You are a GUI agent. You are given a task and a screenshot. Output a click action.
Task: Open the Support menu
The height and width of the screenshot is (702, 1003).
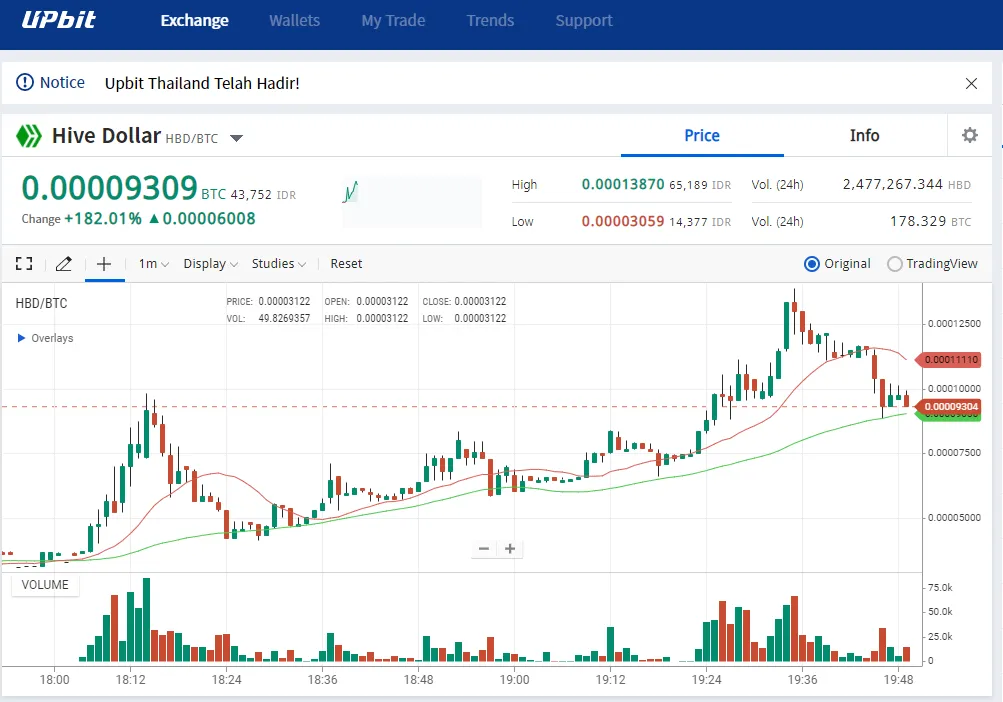583,20
